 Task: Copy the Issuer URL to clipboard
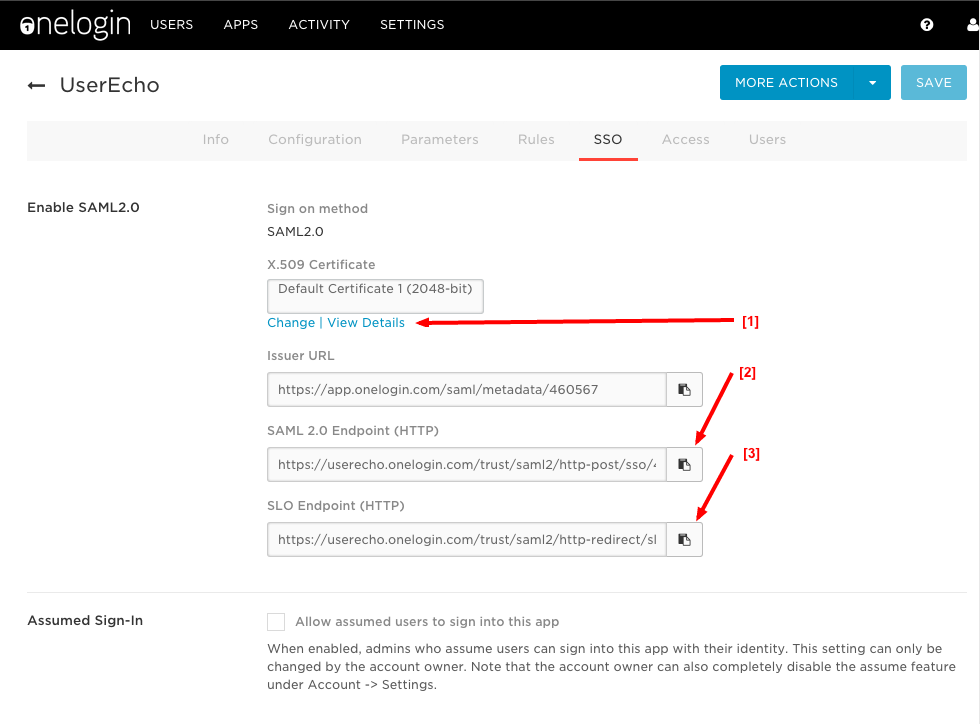pyautogui.click(x=684, y=390)
